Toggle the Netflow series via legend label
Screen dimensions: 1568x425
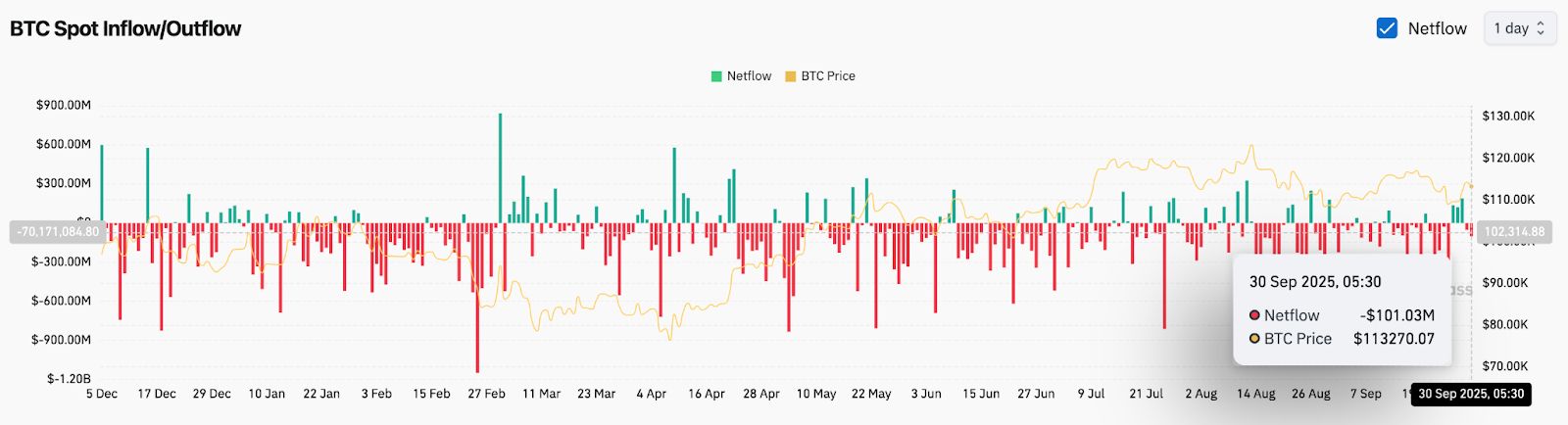point(749,76)
